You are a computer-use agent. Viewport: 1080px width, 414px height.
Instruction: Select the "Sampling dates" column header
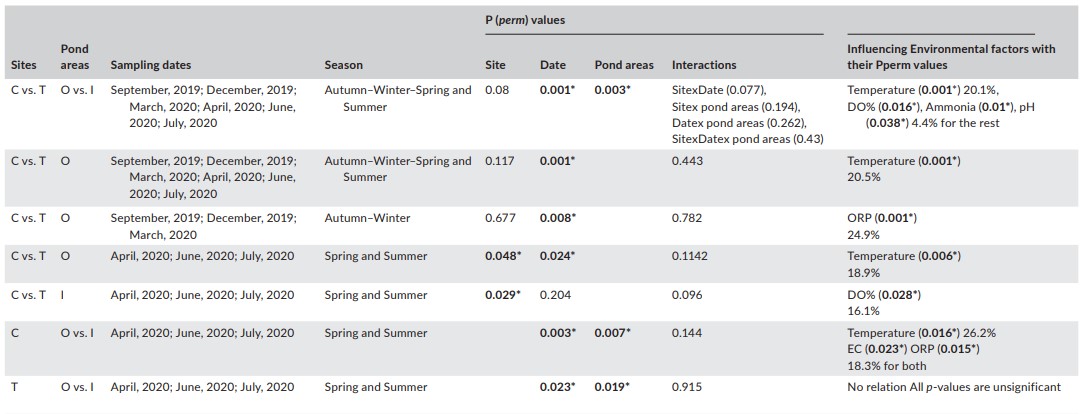[150, 65]
